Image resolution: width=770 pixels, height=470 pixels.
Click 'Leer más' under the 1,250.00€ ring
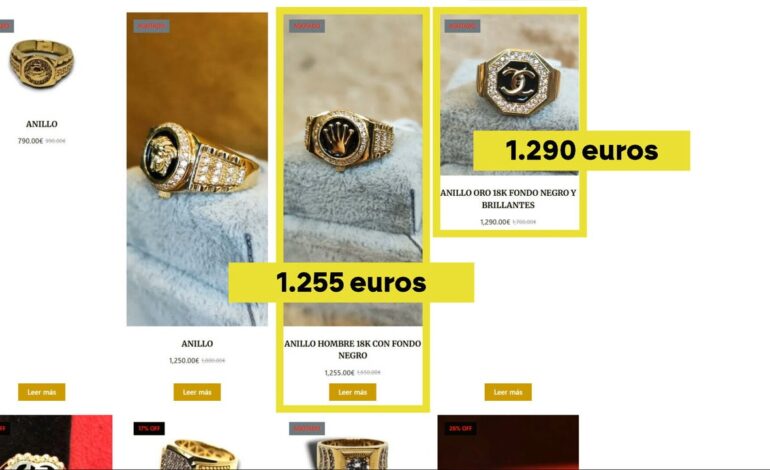click(x=197, y=392)
